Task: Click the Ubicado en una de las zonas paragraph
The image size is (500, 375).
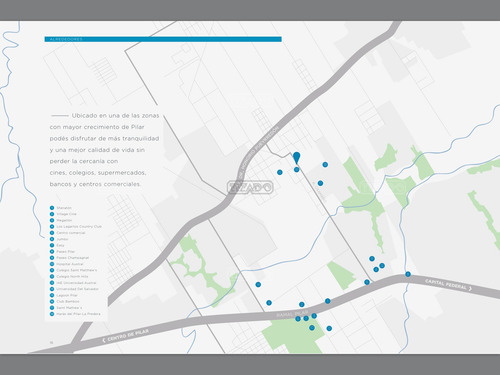Action: [x=105, y=150]
